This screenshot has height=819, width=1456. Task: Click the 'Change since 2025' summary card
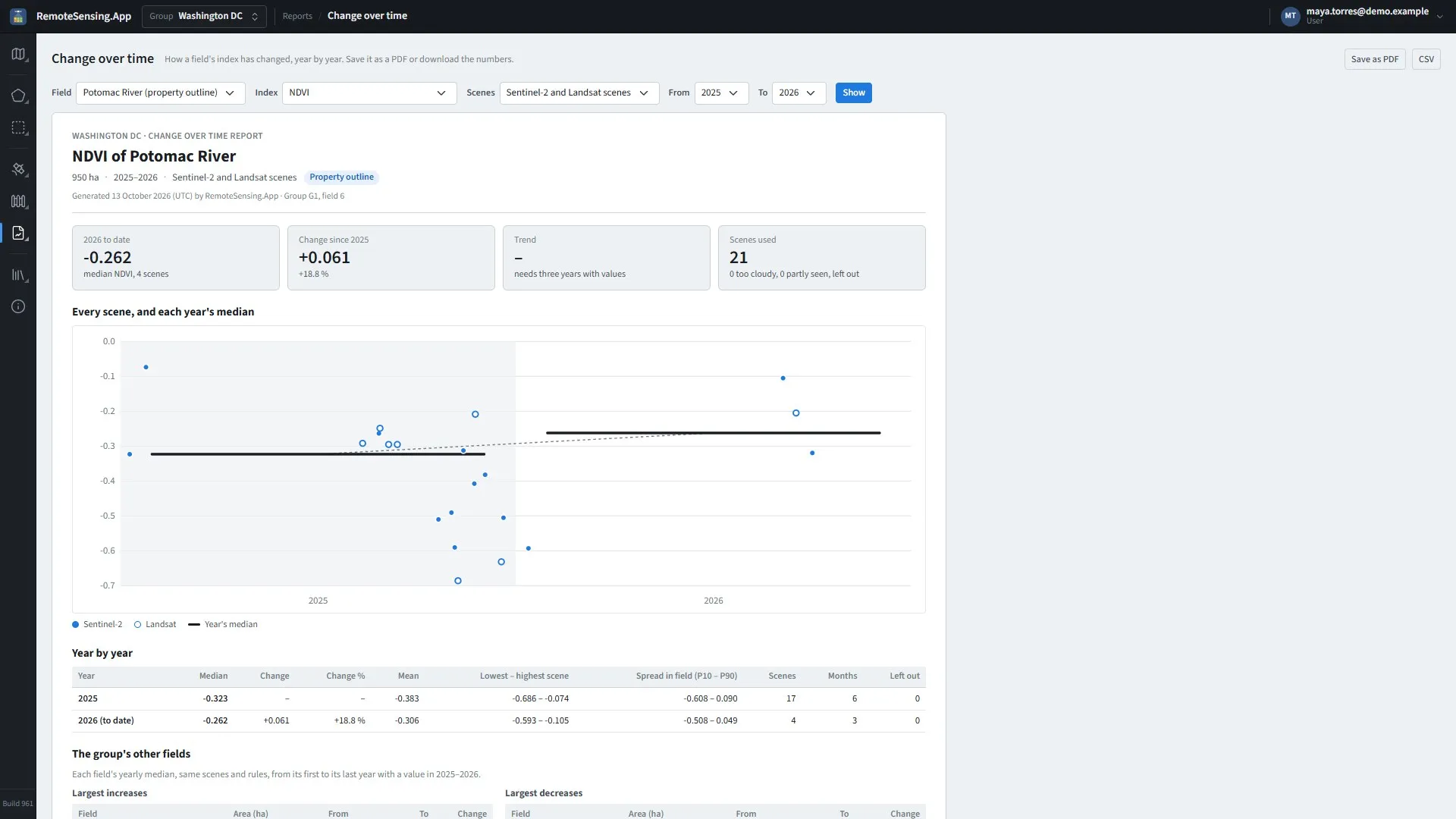point(391,258)
